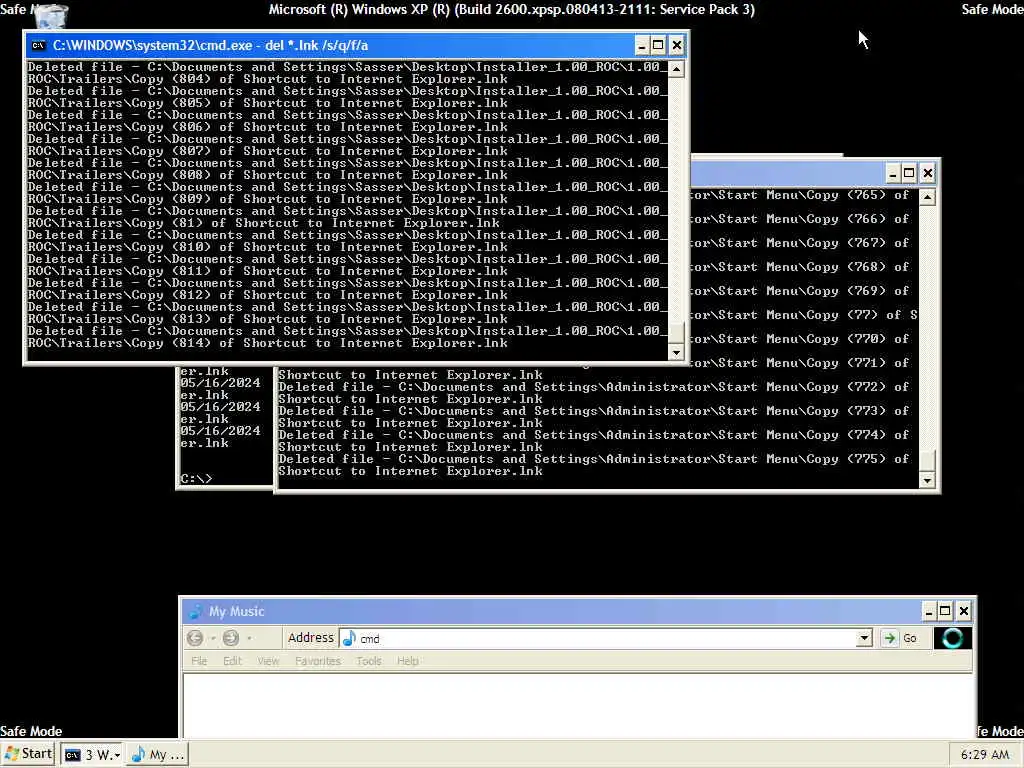The image size is (1024, 768).
Task: Open the Edit menu in My Music
Action: coord(232,661)
